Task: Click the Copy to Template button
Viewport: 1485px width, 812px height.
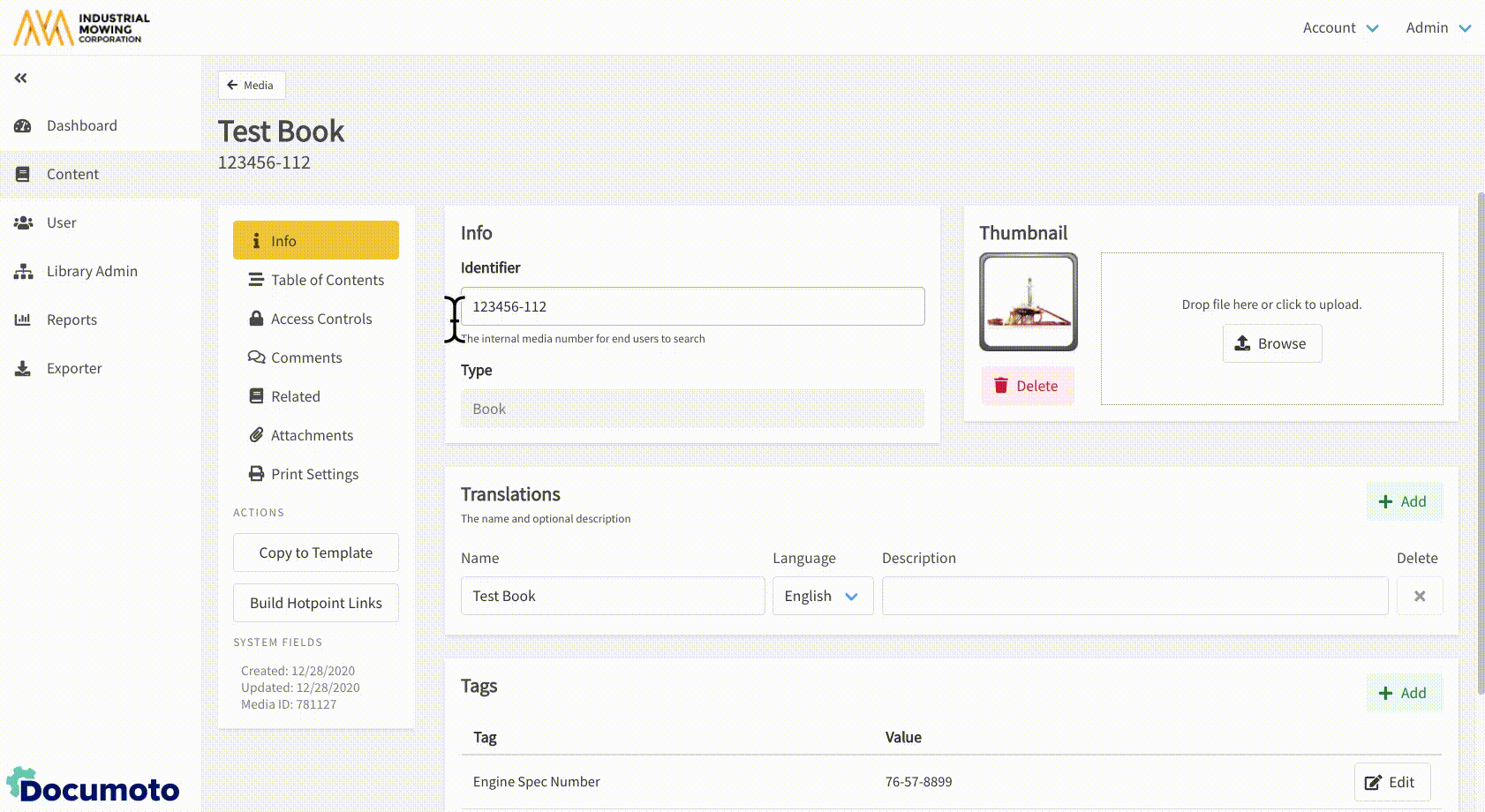Action: 315,553
